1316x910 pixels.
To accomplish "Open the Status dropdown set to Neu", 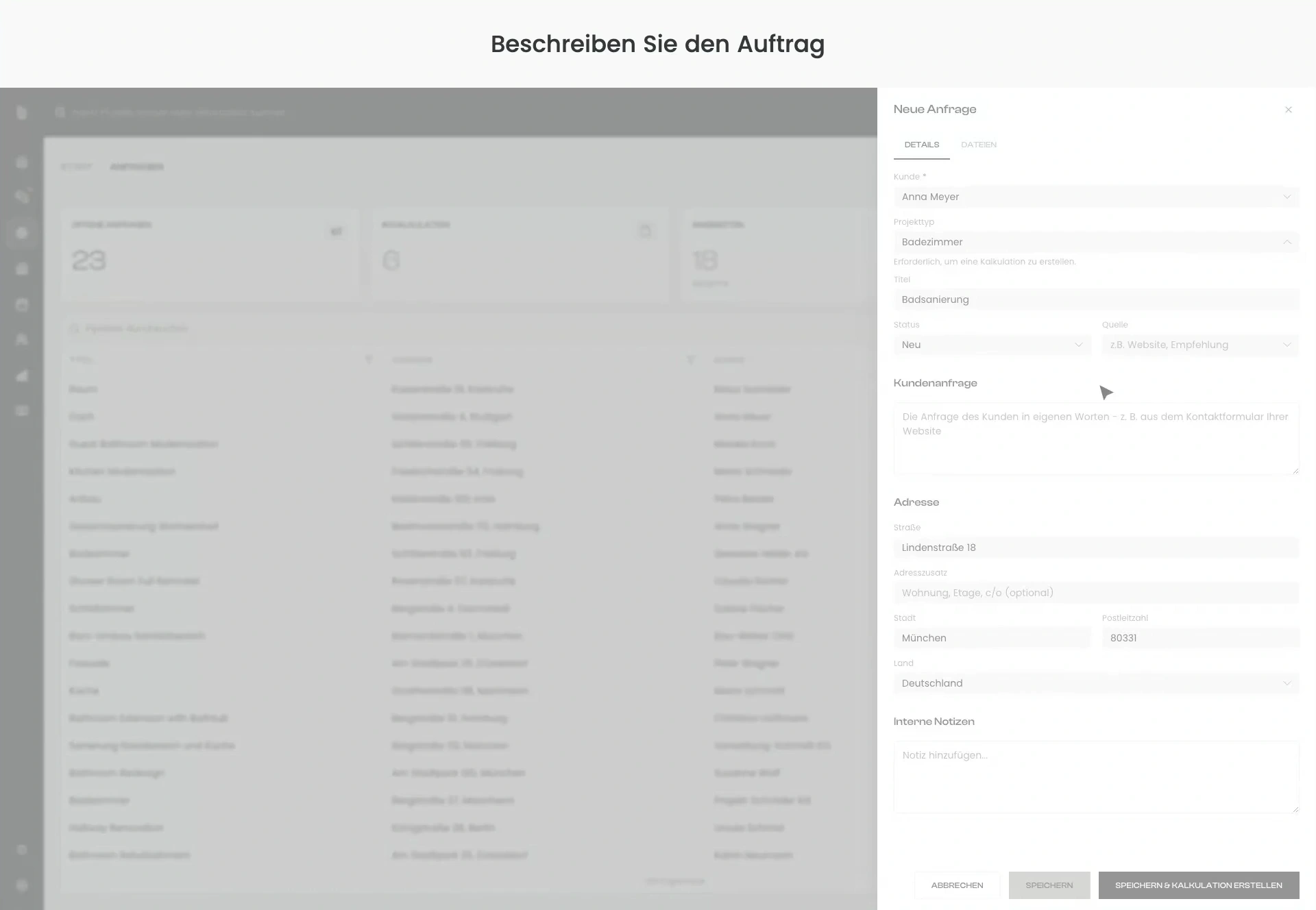I will [x=992, y=345].
